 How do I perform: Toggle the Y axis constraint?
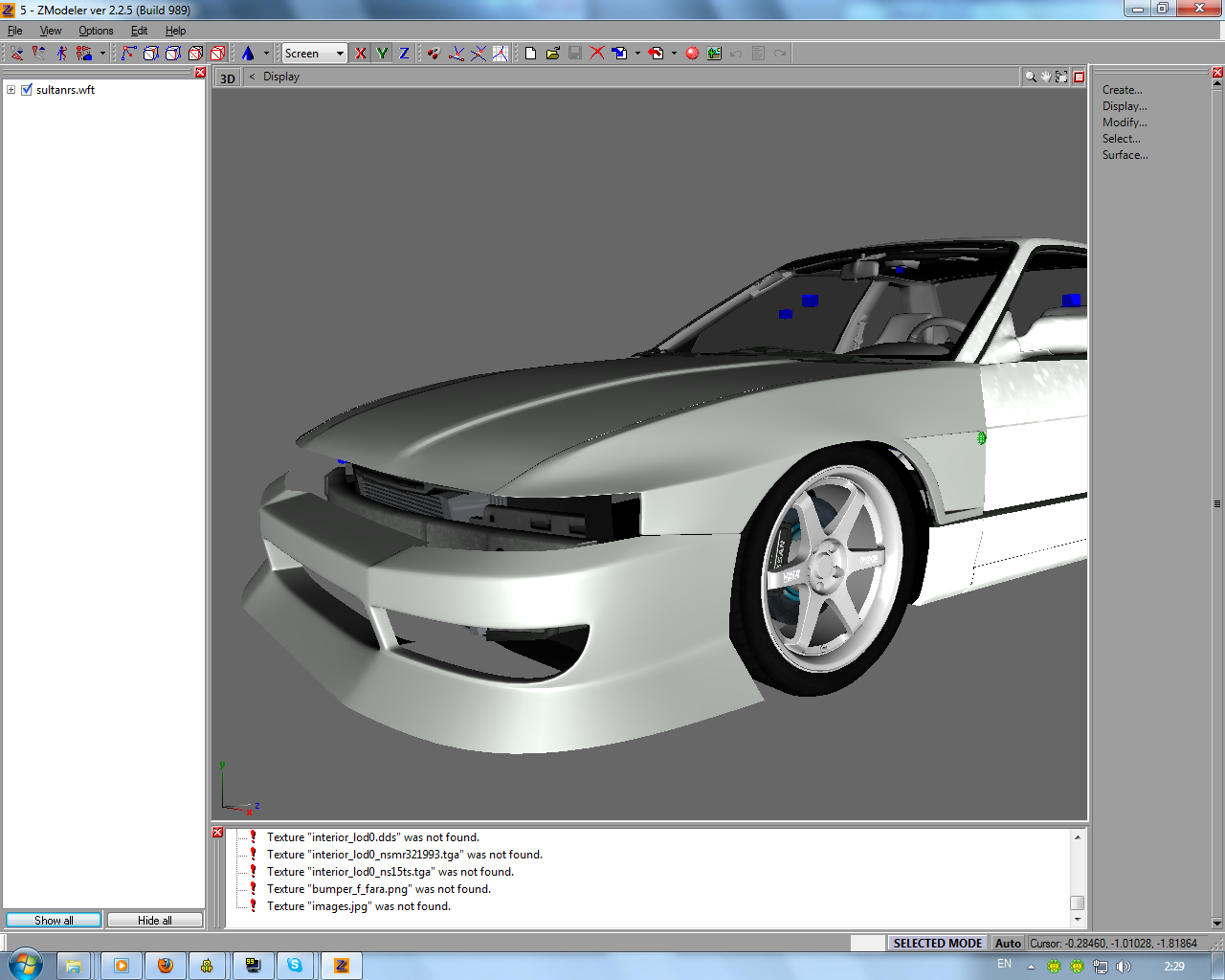382,54
